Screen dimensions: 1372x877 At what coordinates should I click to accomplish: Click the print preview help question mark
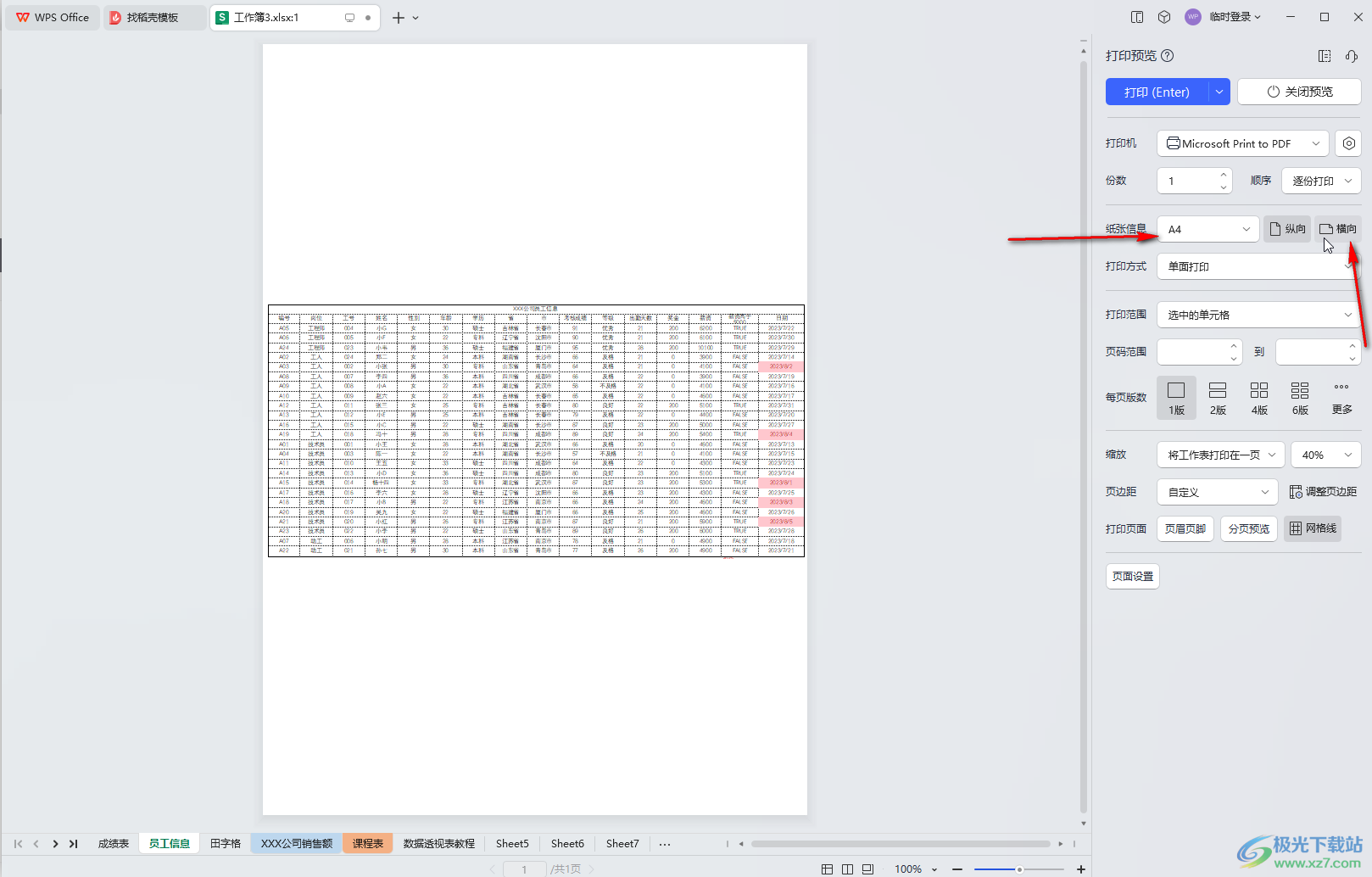(x=1168, y=56)
